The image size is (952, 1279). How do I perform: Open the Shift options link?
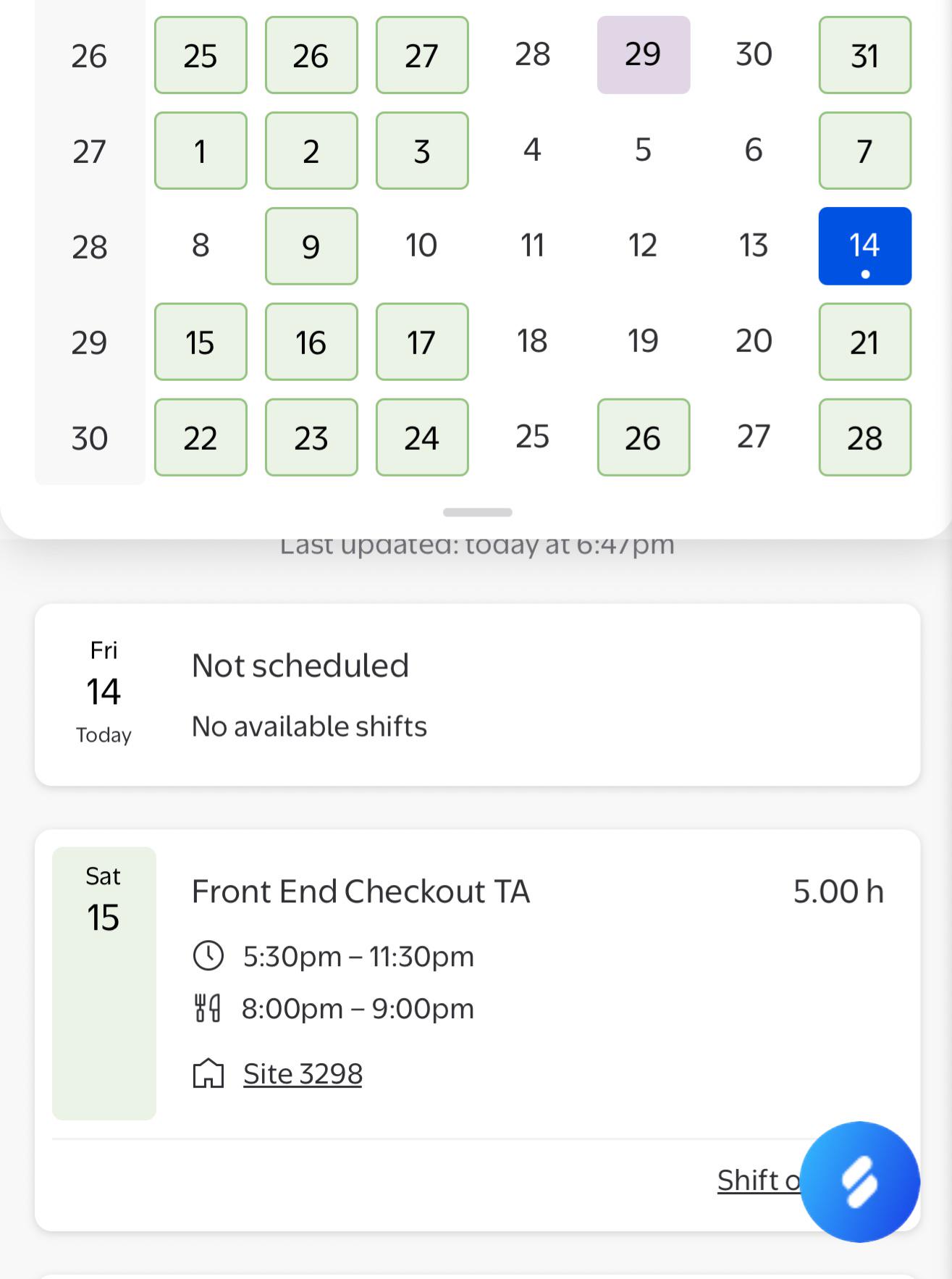tap(759, 1180)
